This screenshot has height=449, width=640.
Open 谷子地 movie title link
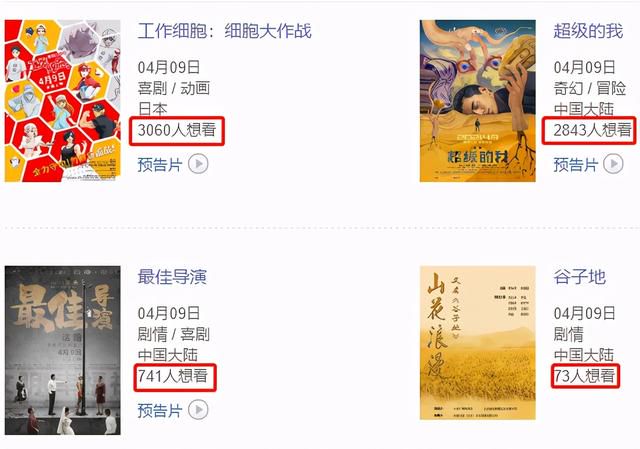580,277
